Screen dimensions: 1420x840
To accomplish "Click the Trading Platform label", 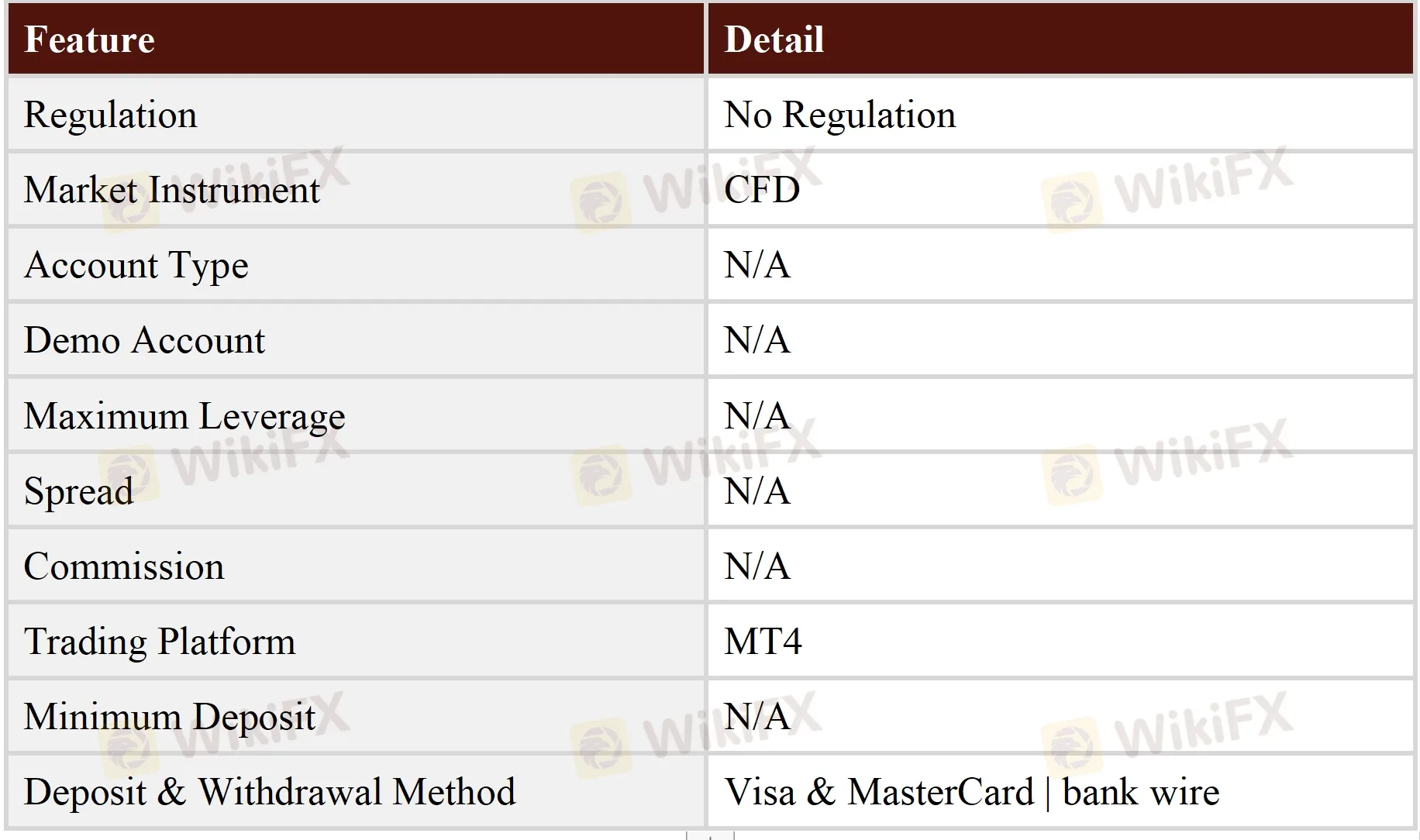I will (x=160, y=642).
